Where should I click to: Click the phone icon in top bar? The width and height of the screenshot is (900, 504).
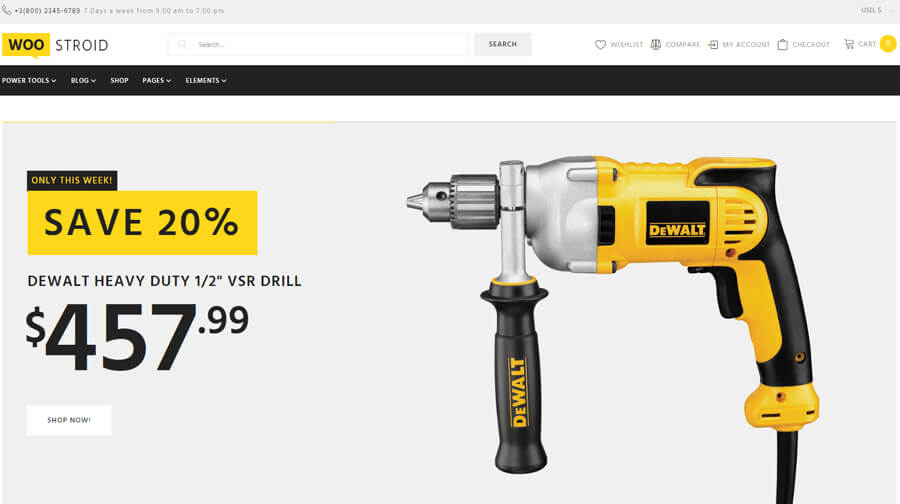[6, 10]
